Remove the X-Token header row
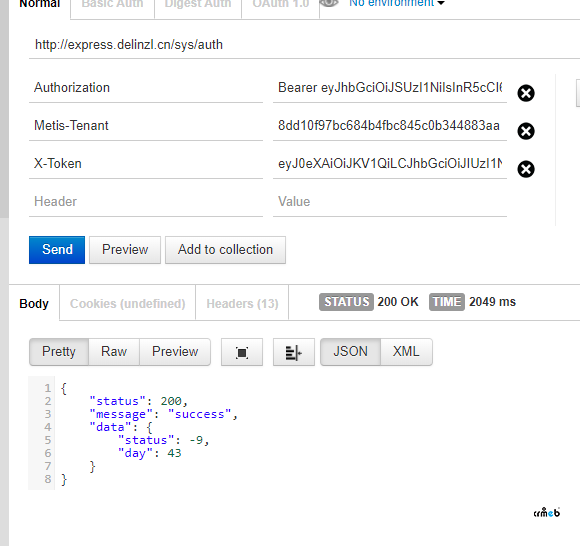 coord(526,169)
